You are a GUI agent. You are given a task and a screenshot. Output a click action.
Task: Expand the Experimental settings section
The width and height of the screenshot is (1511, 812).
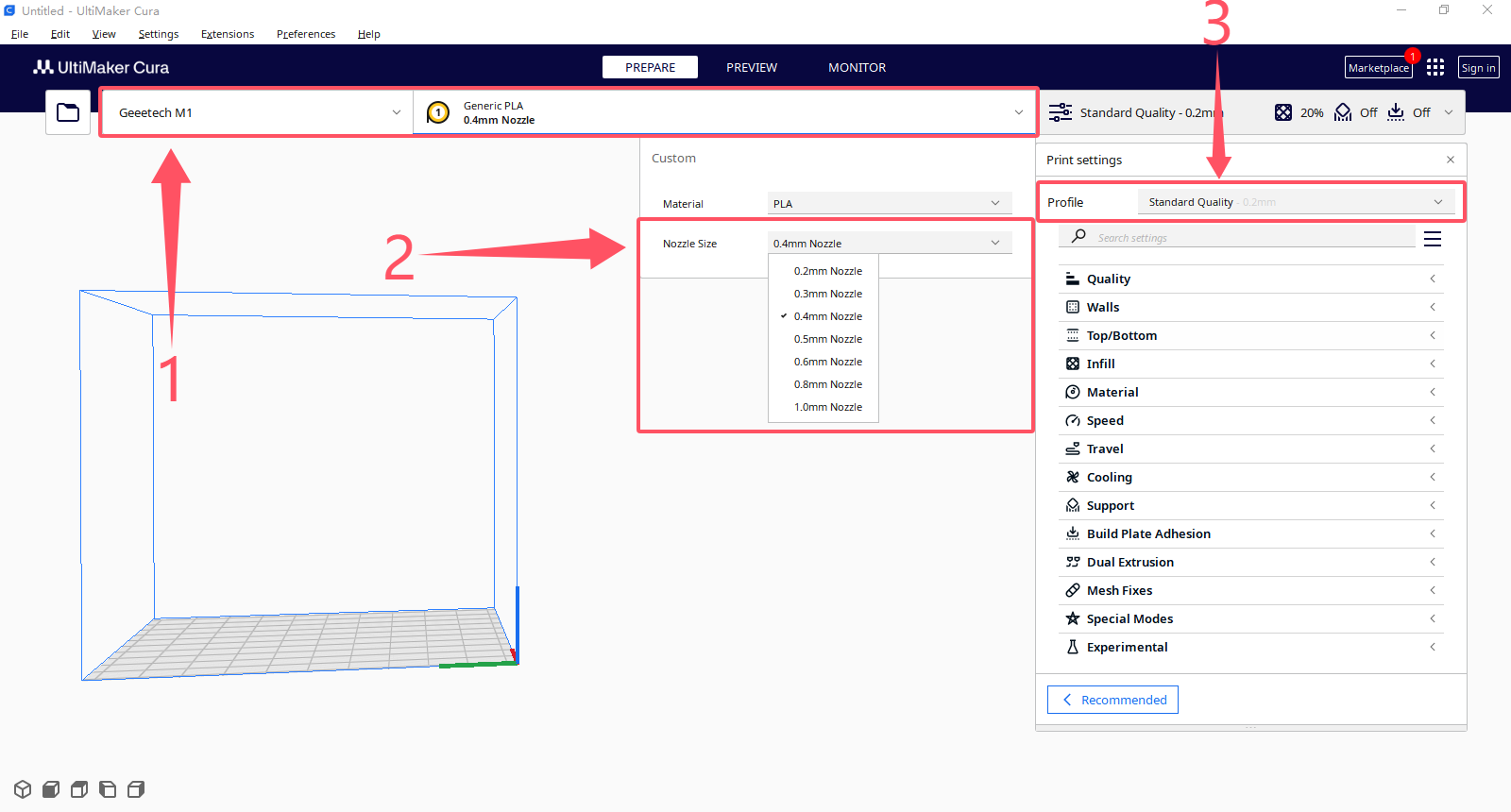pyautogui.click(x=1251, y=647)
